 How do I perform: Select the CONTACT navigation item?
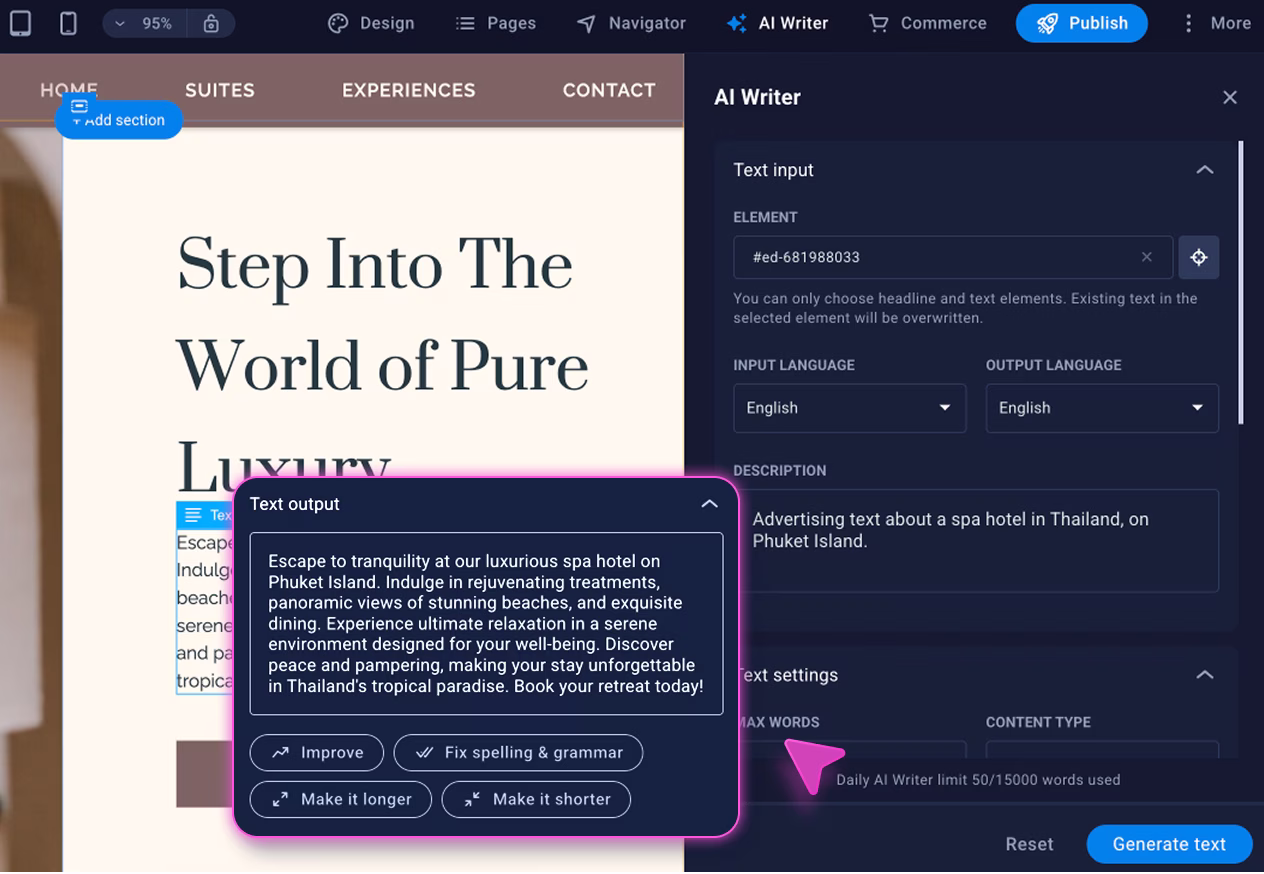[608, 90]
